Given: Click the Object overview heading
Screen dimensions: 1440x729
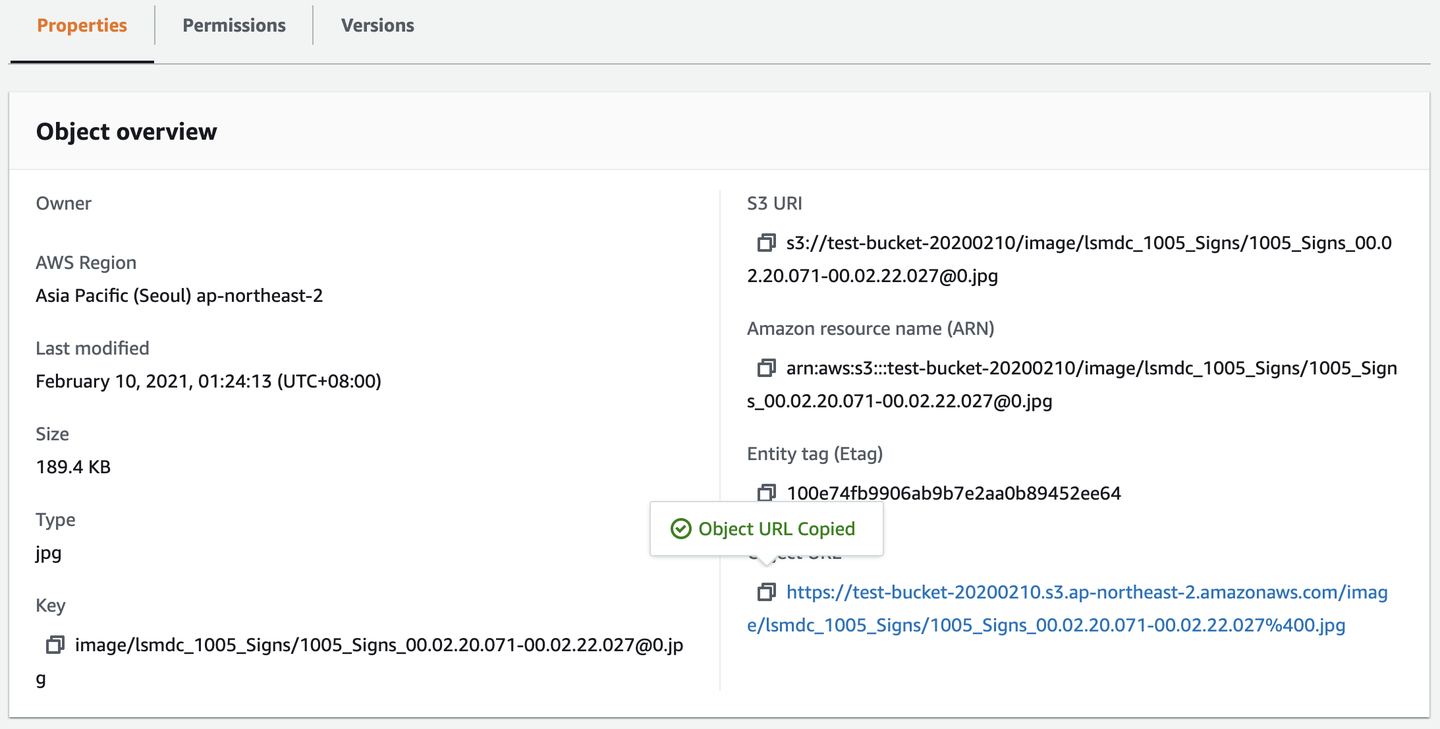Looking at the screenshot, I should pyautogui.click(x=126, y=132).
